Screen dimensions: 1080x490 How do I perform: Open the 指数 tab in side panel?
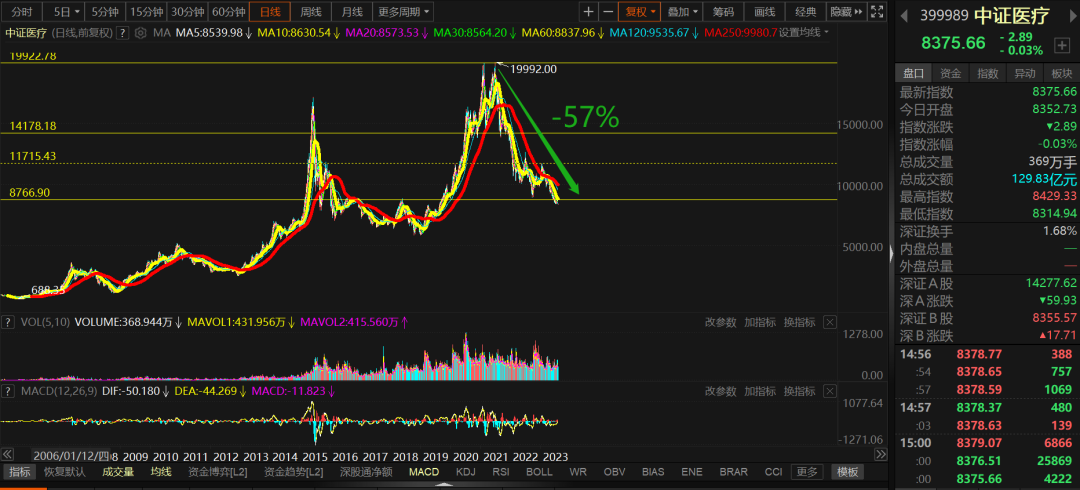click(988, 73)
